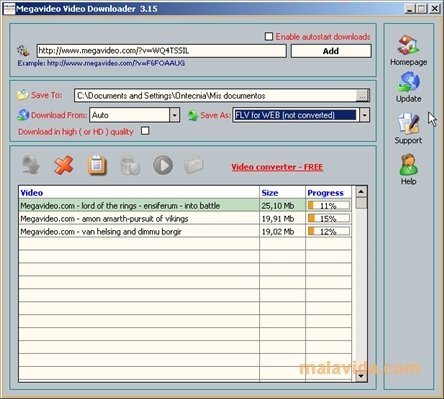The width and height of the screenshot is (444, 399).
Task: Enable autostart downloads checkbox
Action: [269, 36]
